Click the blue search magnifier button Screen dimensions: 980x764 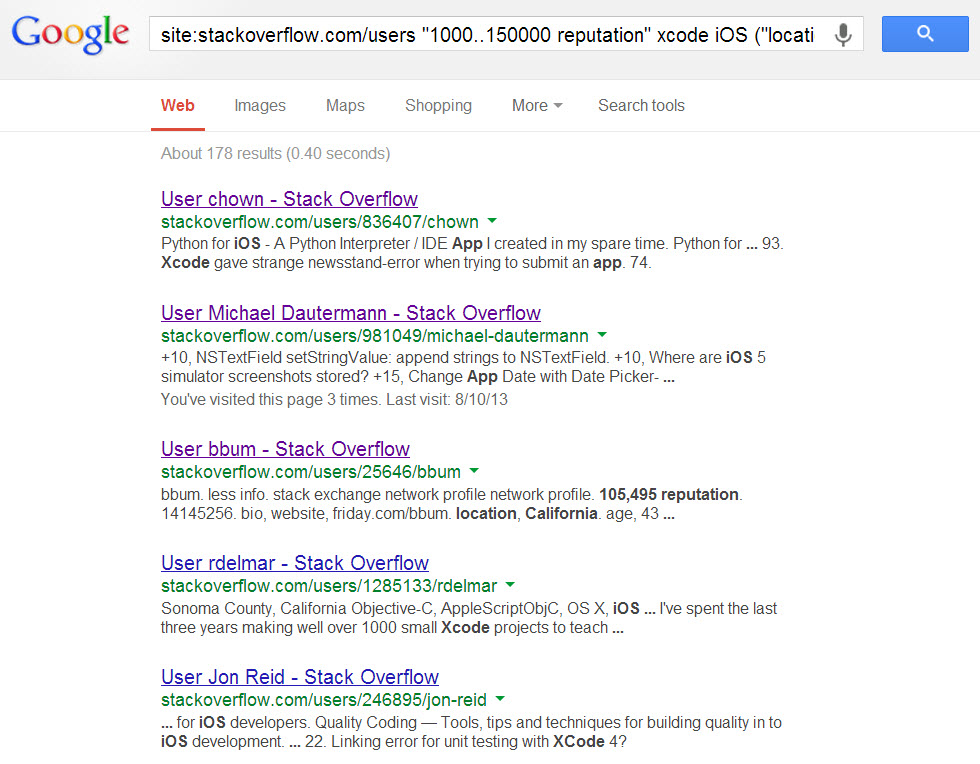(925, 34)
